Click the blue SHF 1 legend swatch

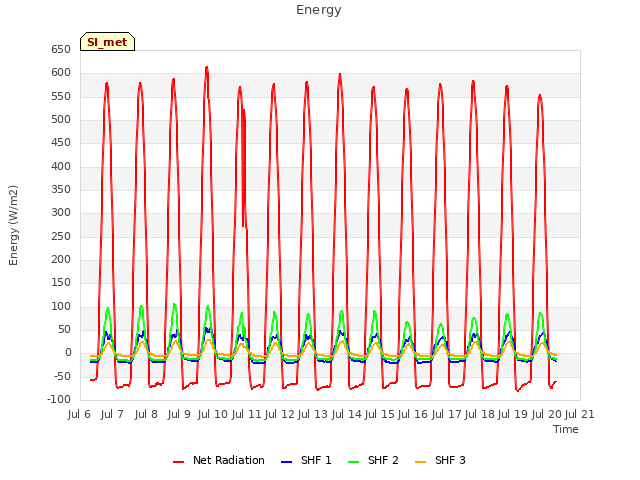(x=287, y=462)
